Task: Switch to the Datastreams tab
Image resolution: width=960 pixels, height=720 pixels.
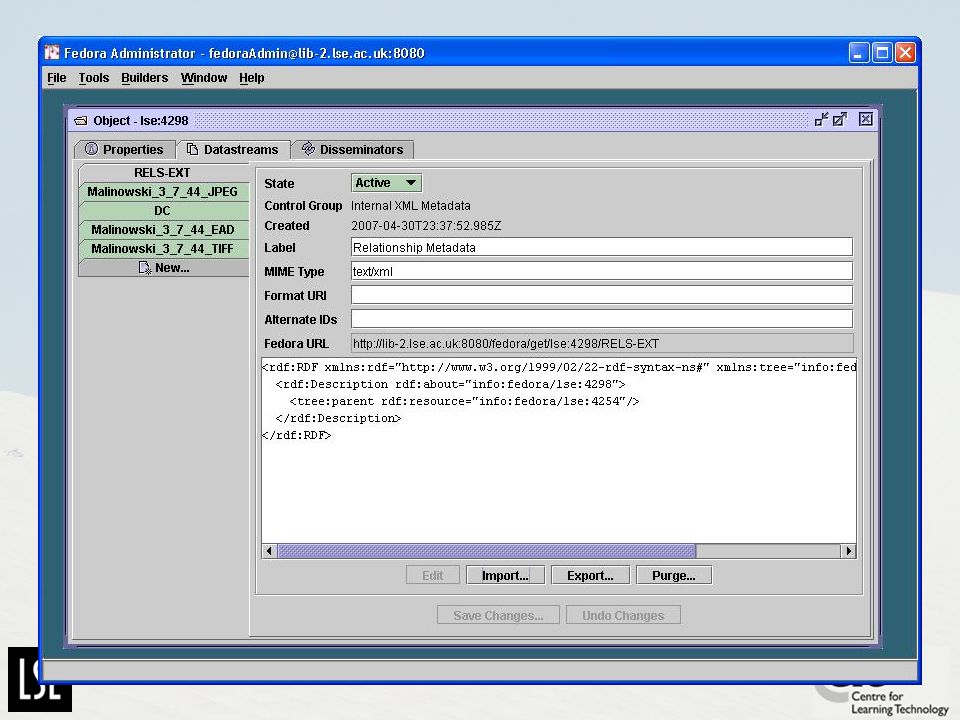Action: coord(233,149)
